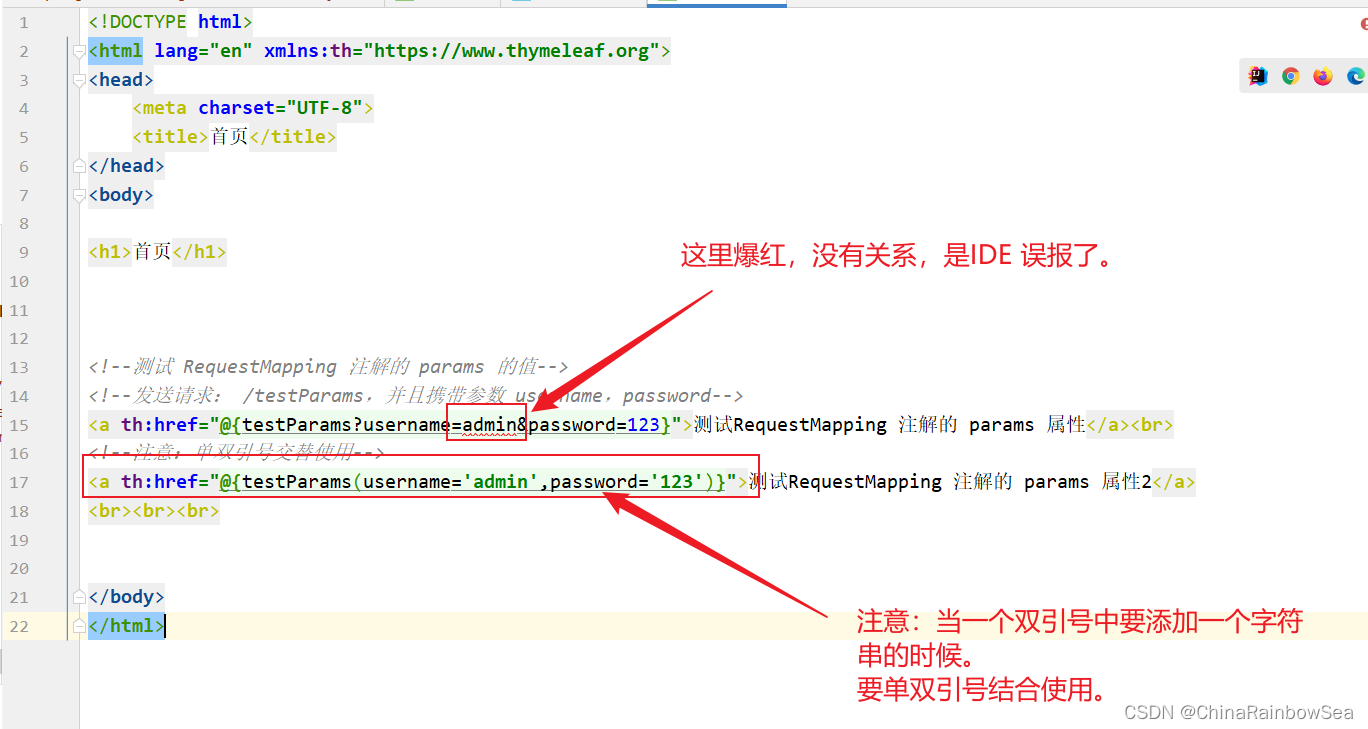Click the </head> closing tag text
This screenshot has height=729, width=1368.
click(126, 166)
